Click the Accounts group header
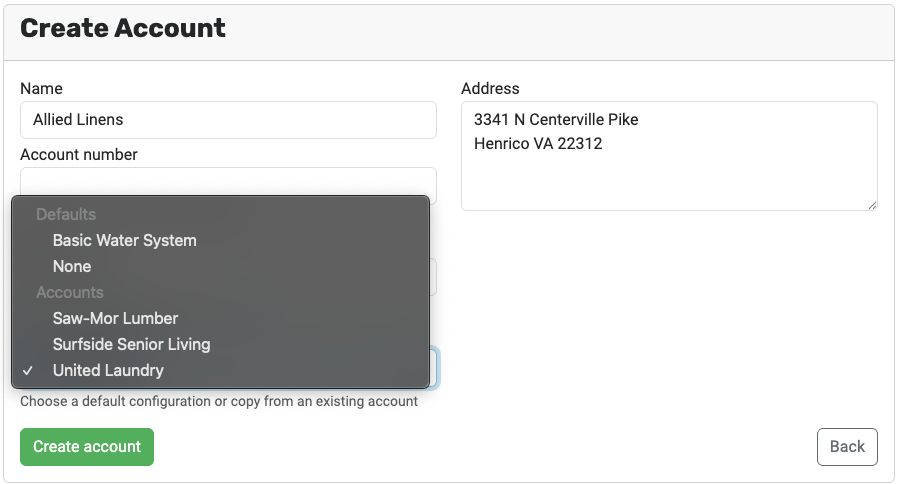The height and width of the screenshot is (484, 900). coord(70,292)
